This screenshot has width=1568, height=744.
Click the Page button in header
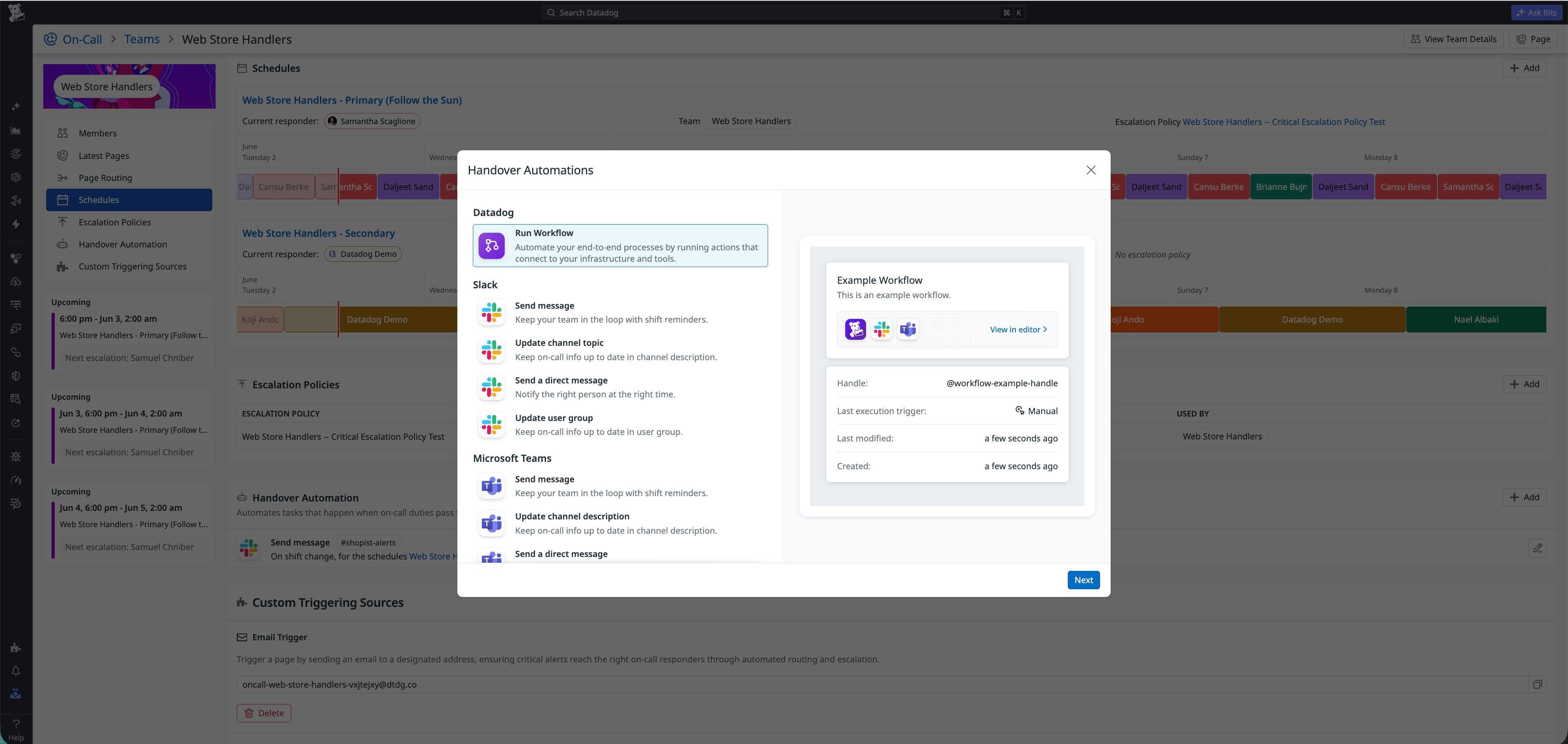(1533, 39)
